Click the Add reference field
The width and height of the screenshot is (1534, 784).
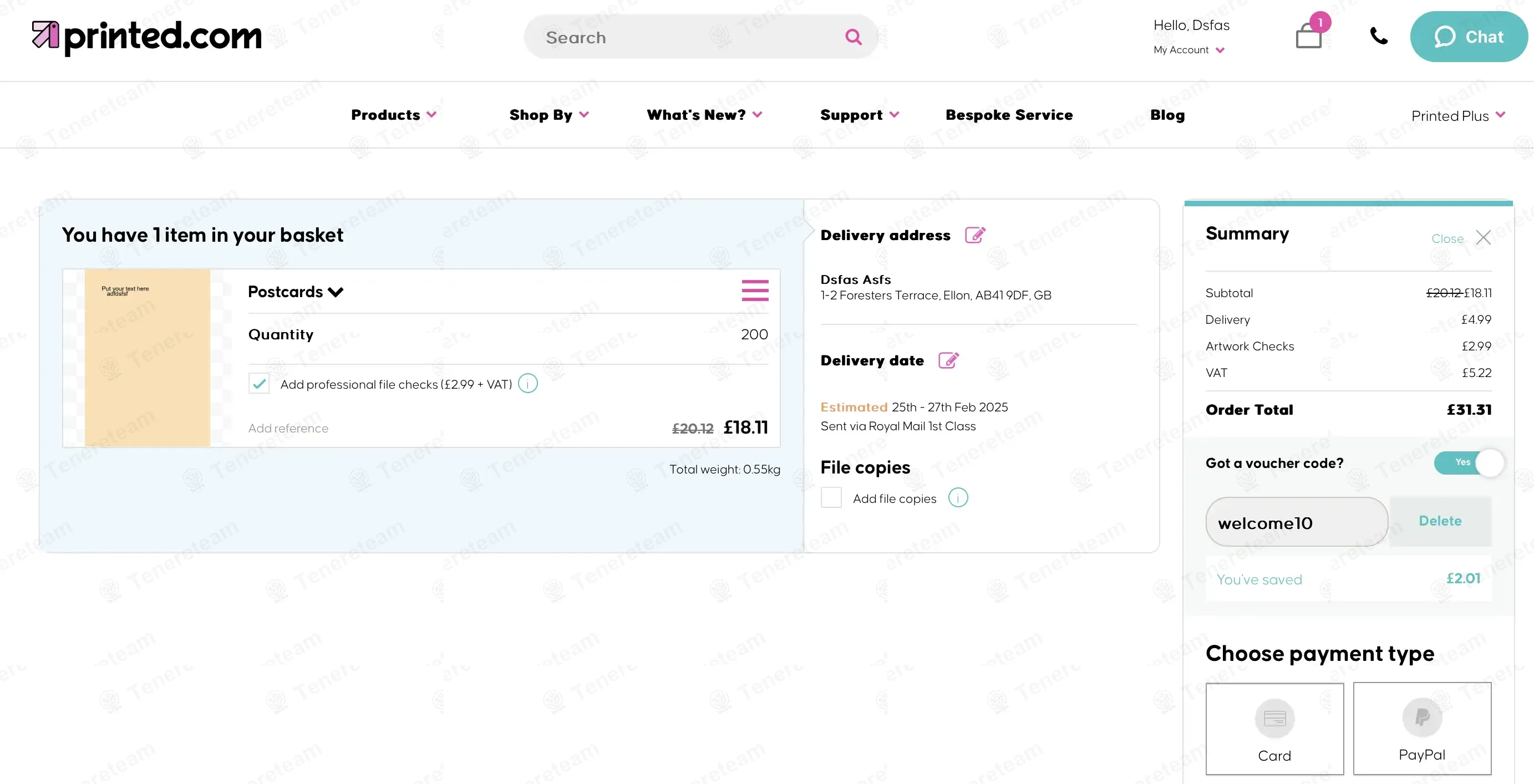[288, 428]
